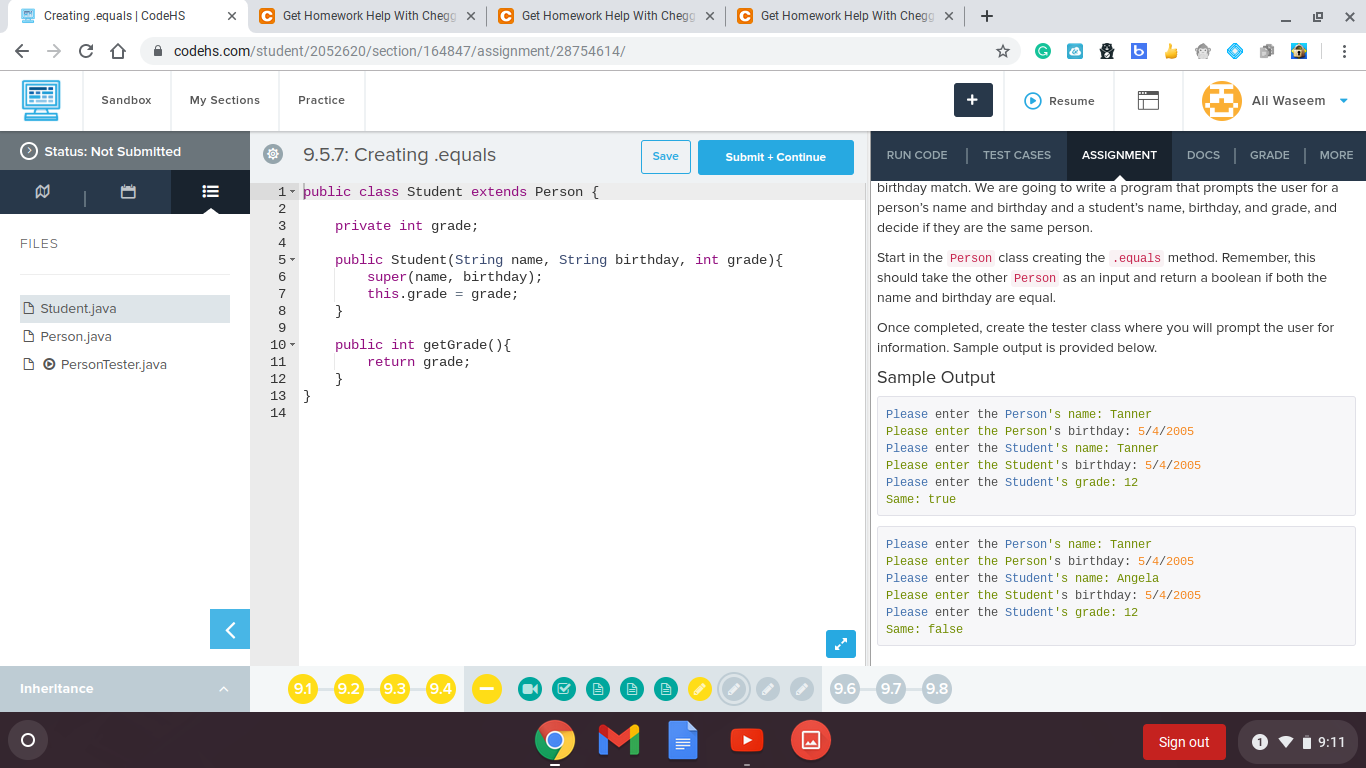
Task: Fold the getGrade method at line 10
Action: pos(292,345)
